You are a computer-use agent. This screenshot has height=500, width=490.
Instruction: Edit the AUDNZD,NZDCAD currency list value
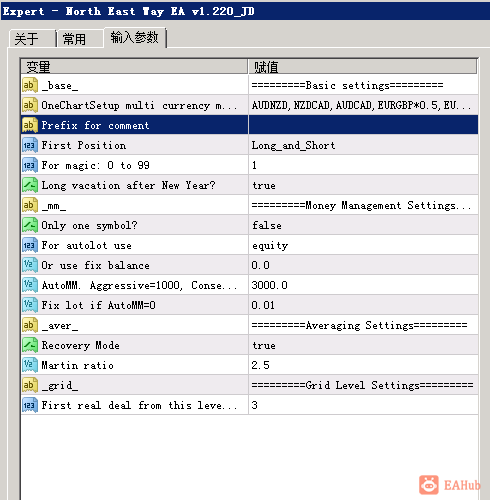click(x=363, y=105)
